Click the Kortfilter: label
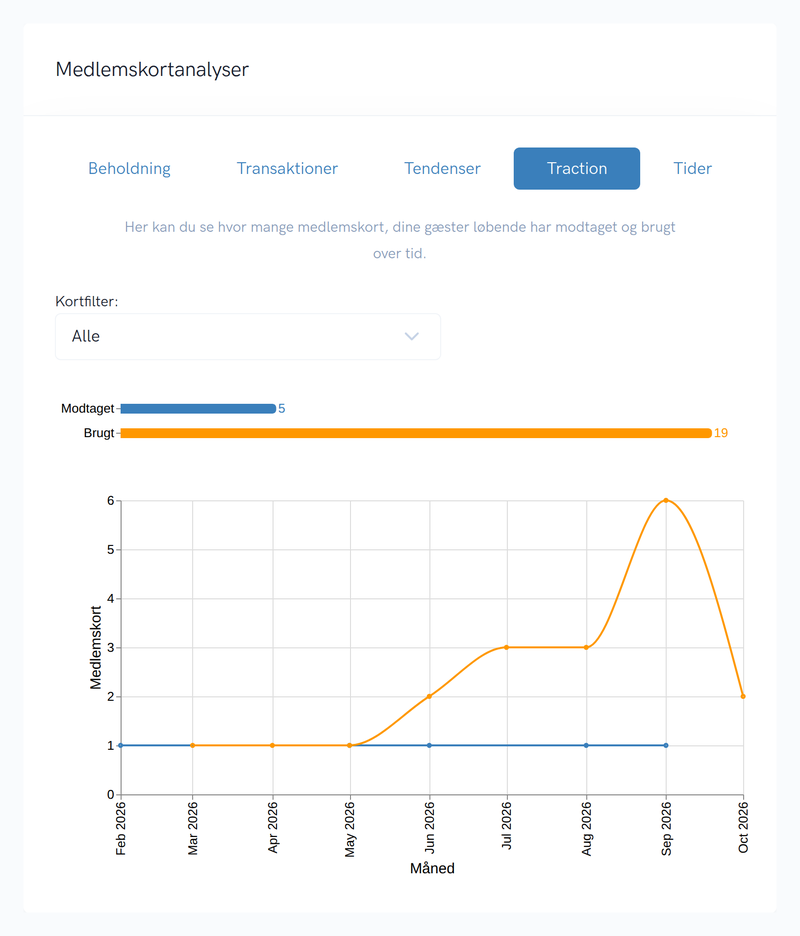This screenshot has height=936, width=800. (x=87, y=301)
